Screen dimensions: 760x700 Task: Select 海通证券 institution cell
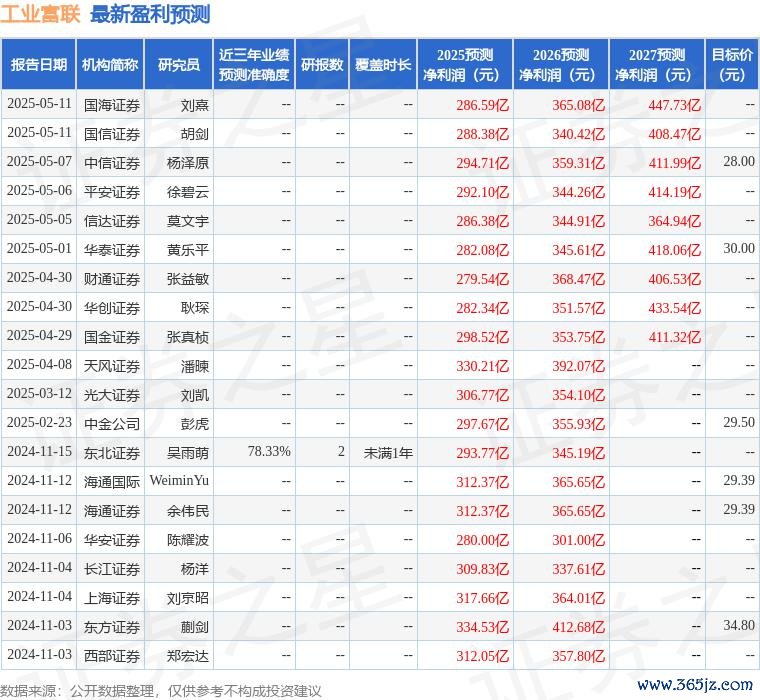[112, 511]
